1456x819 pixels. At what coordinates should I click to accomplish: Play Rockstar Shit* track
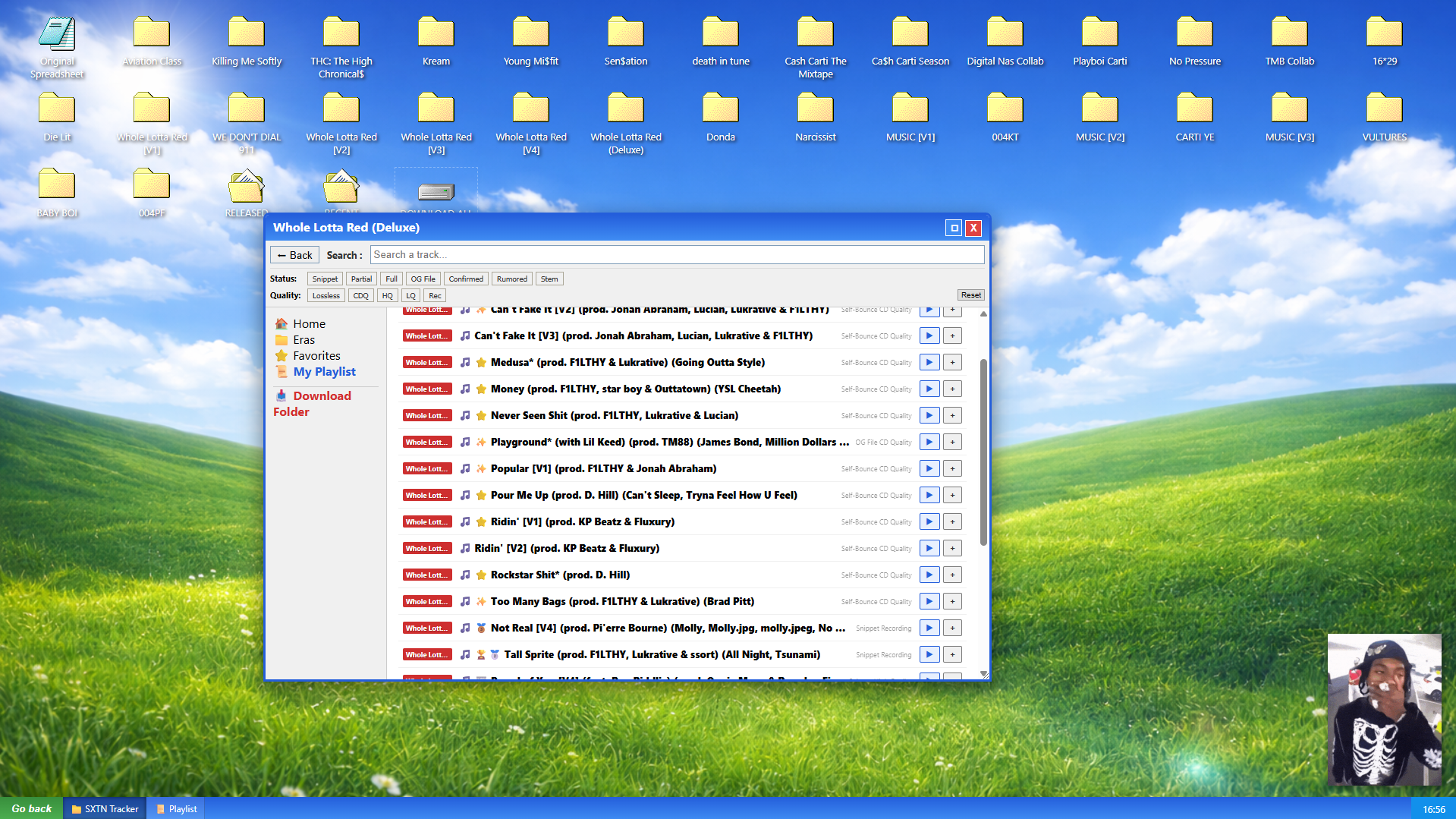coord(929,575)
